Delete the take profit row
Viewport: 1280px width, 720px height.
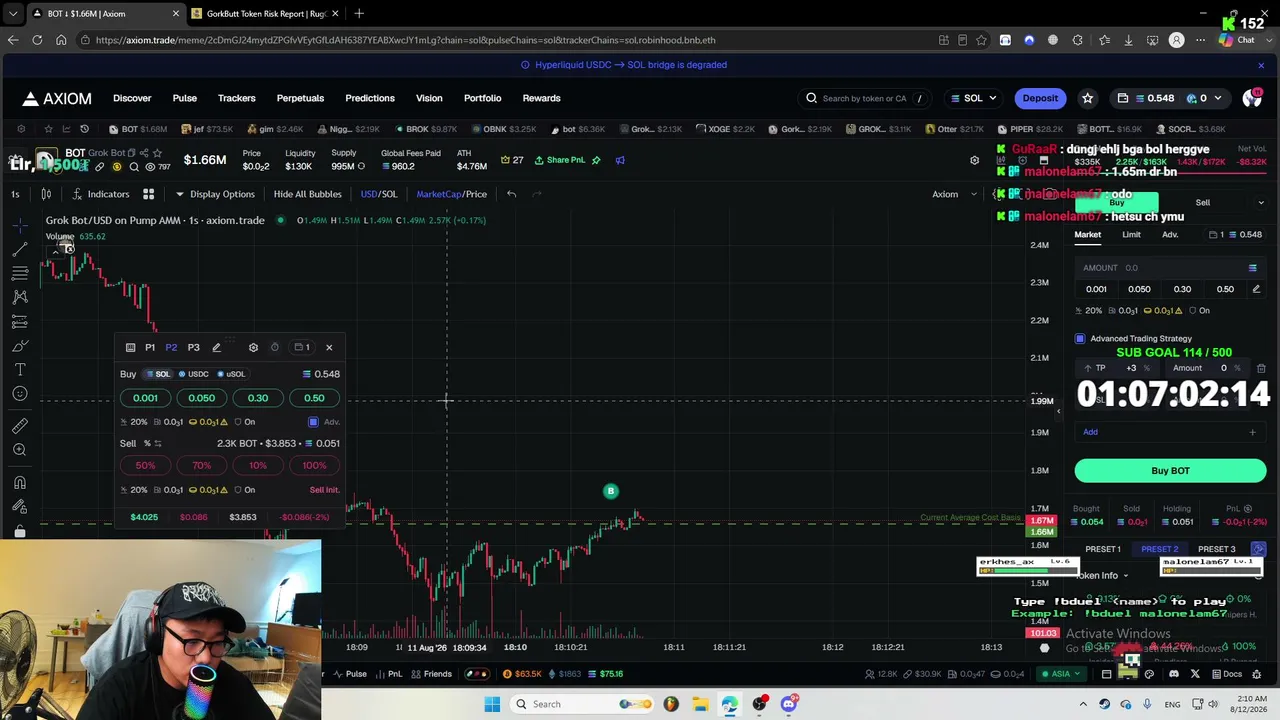(1261, 368)
